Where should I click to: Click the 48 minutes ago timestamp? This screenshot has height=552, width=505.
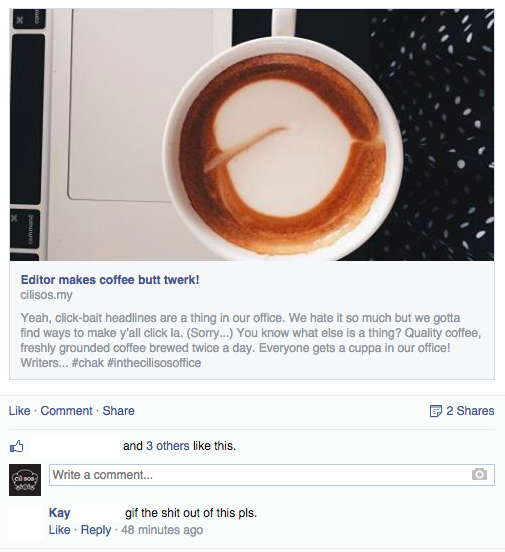coord(162,529)
